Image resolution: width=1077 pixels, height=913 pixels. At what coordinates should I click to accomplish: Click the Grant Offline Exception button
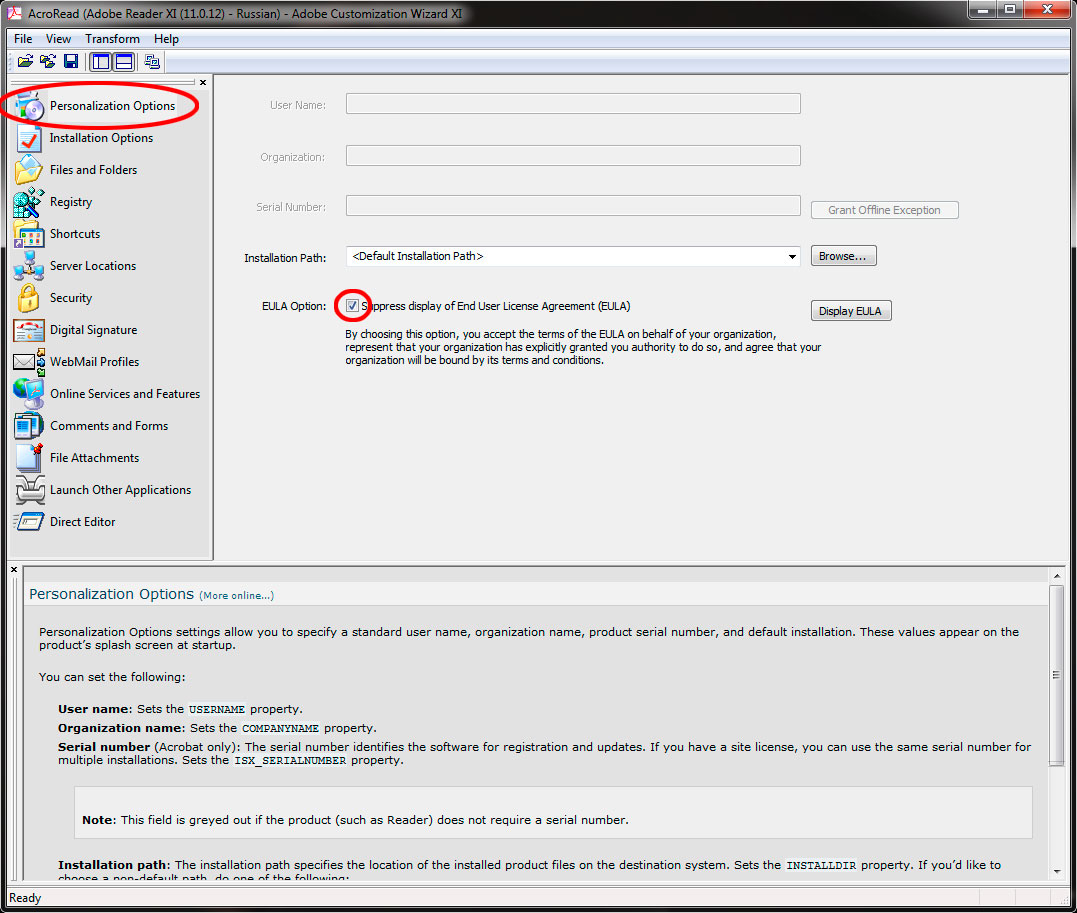tap(884, 210)
